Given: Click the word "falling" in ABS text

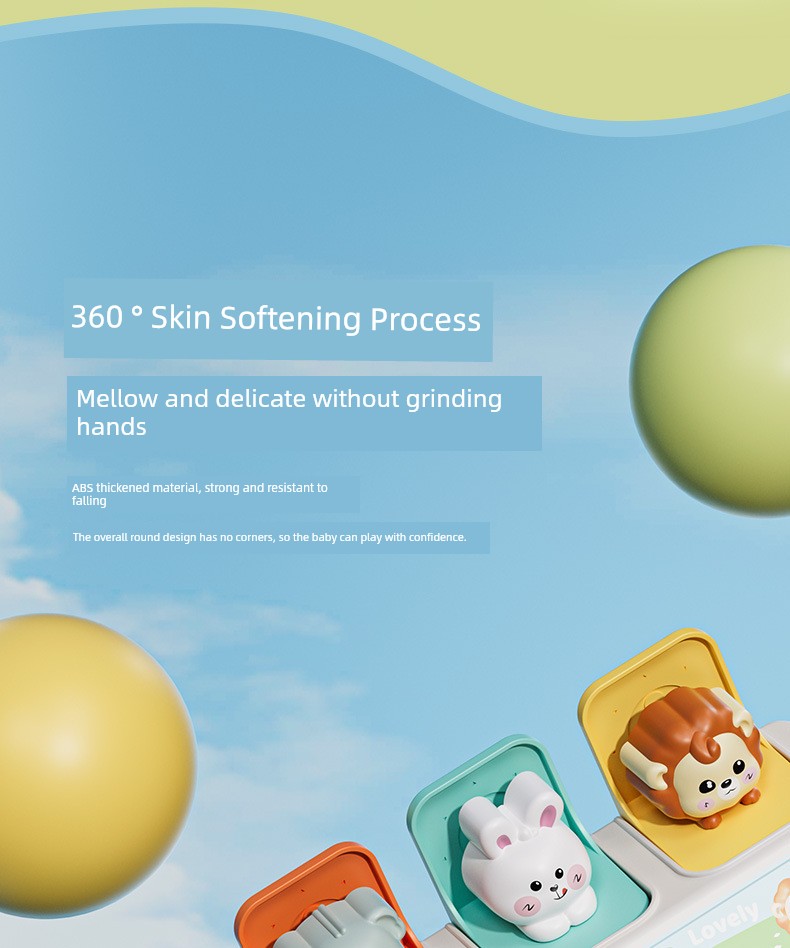Looking at the screenshot, I should [89, 501].
